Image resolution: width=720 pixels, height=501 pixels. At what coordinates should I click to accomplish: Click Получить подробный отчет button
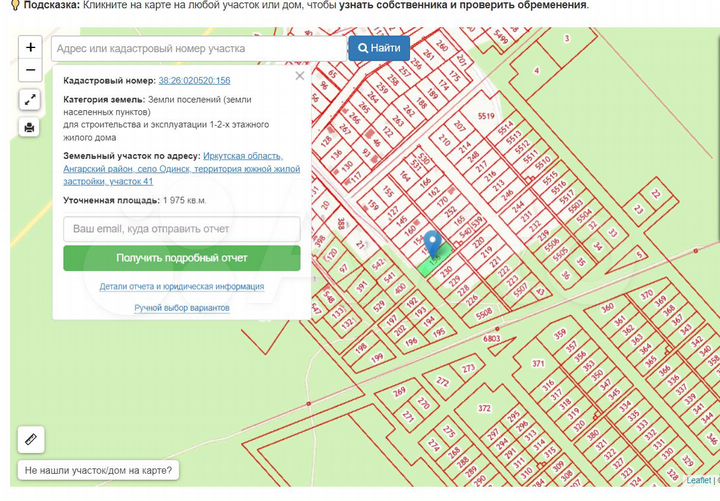(x=181, y=258)
